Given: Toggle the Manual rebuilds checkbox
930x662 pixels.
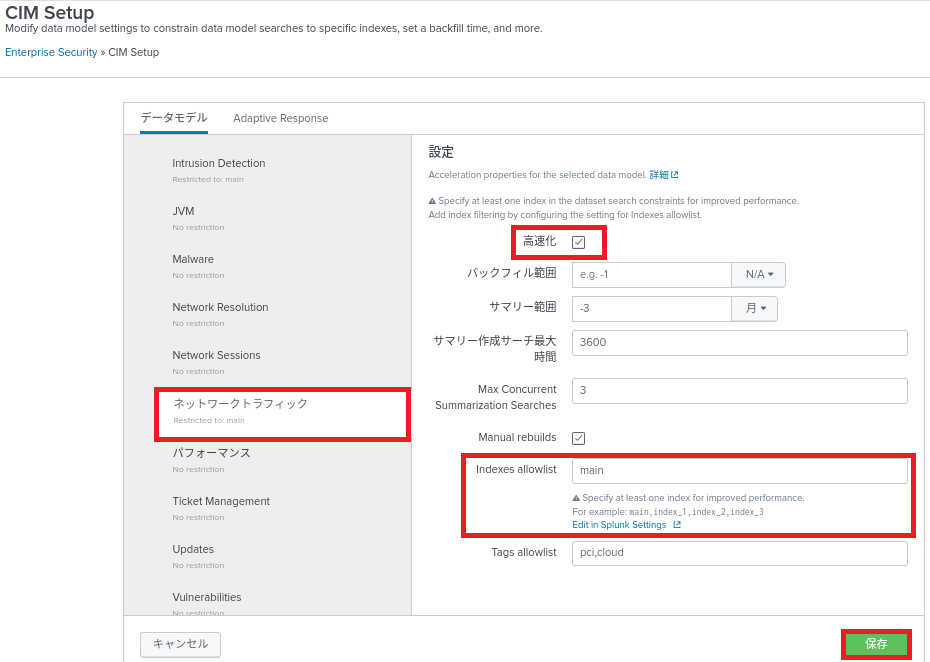Looking at the screenshot, I should click(578, 438).
